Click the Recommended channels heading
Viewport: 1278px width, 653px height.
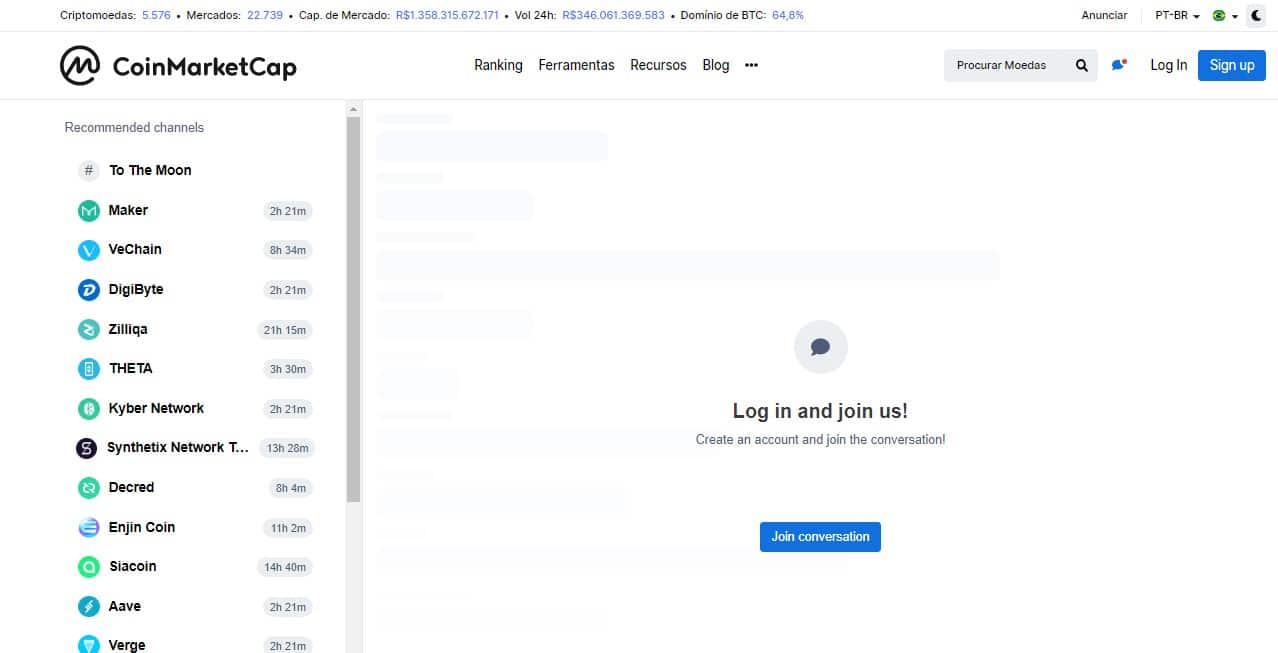(134, 127)
